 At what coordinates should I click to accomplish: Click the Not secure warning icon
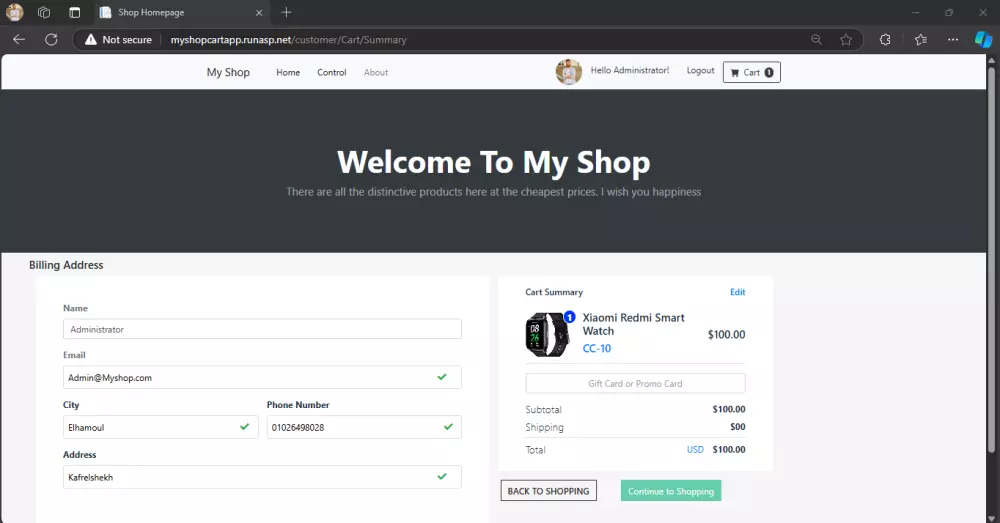(91, 40)
